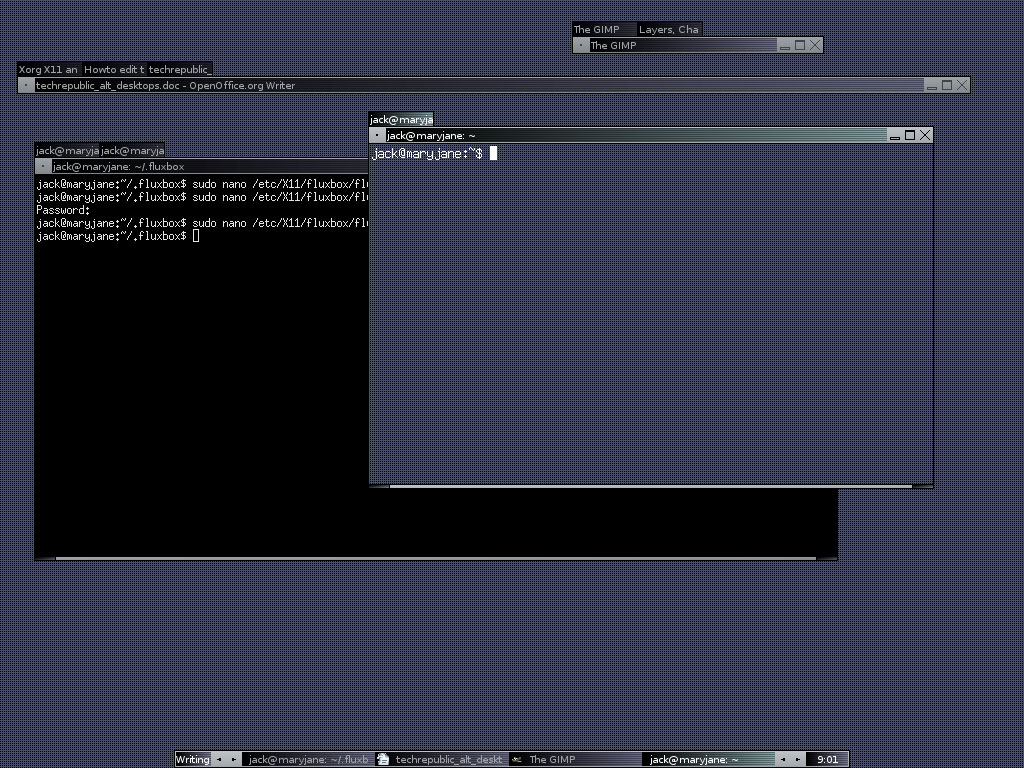Toggle sticky dot on ~/.fluxbox terminal titlebar
The image size is (1024, 768).
pos(43,167)
